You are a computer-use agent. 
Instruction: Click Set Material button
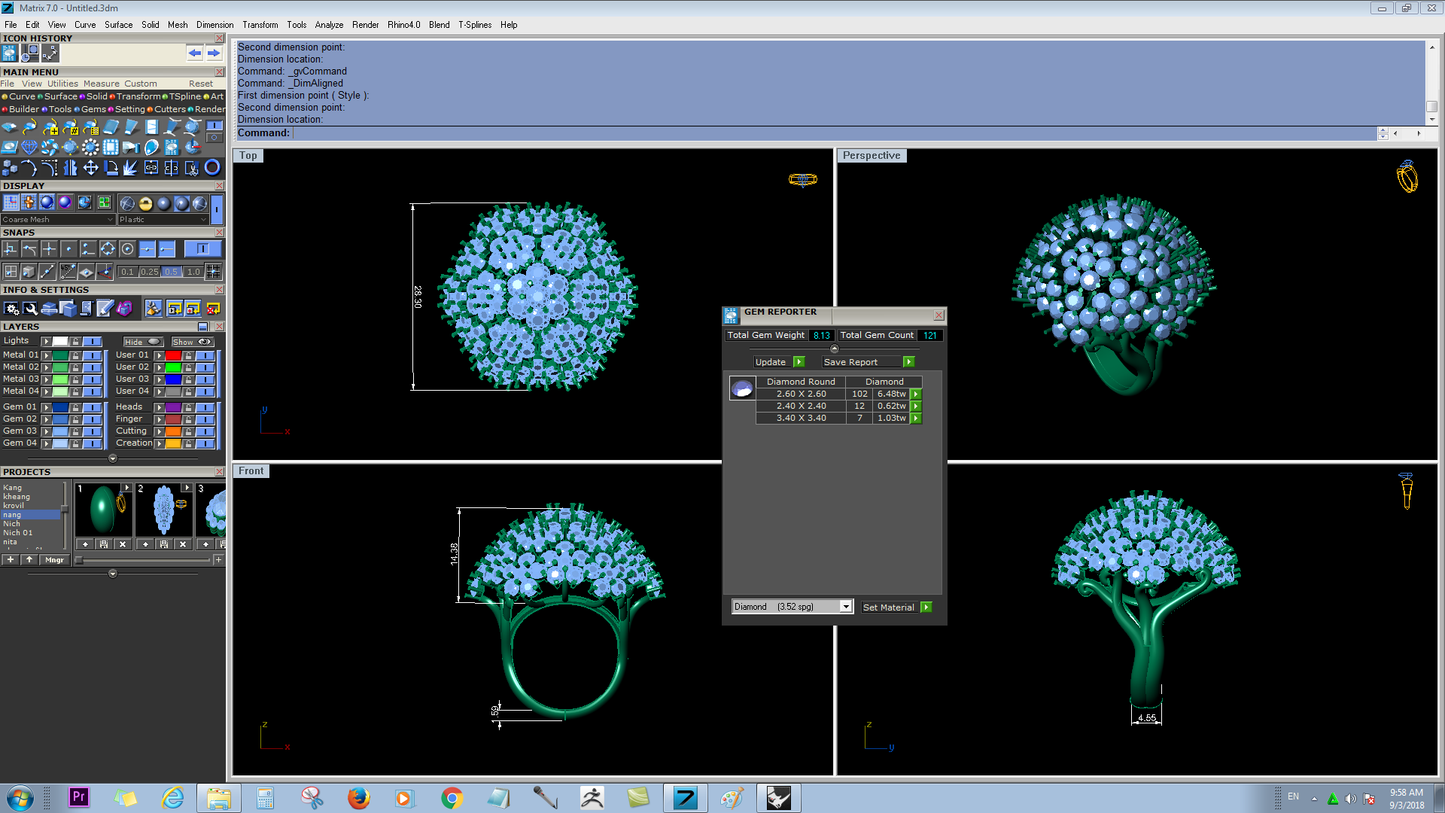[x=897, y=607]
